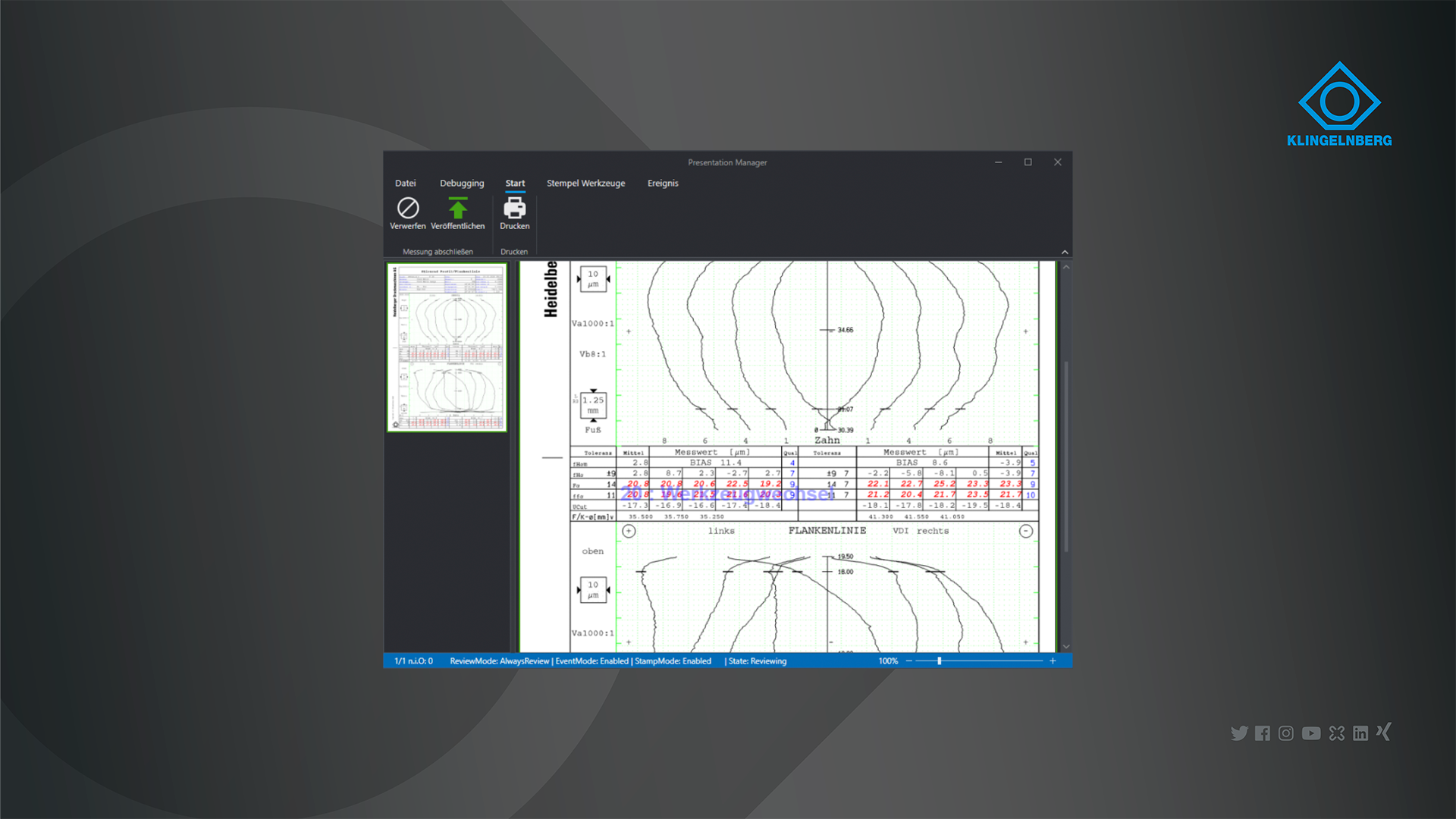The height and width of the screenshot is (819, 1456).
Task: Click the 'Zahn' axis label
Action: click(827, 441)
